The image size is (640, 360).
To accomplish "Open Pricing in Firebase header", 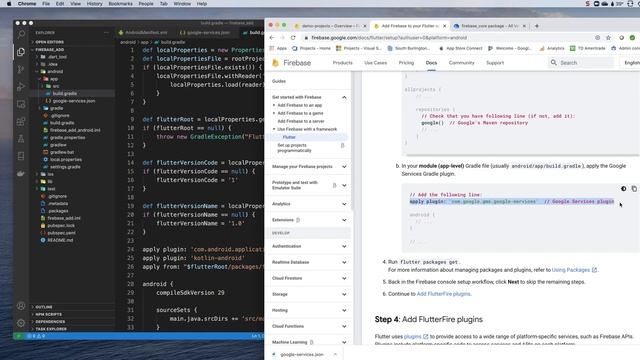I will [406, 63].
